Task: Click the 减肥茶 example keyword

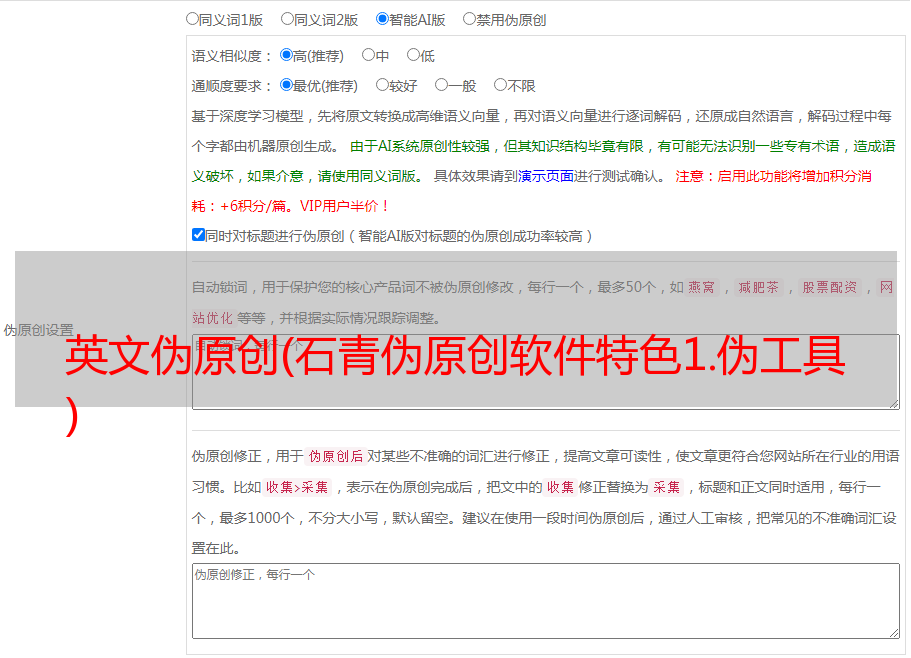Action: coord(758,287)
